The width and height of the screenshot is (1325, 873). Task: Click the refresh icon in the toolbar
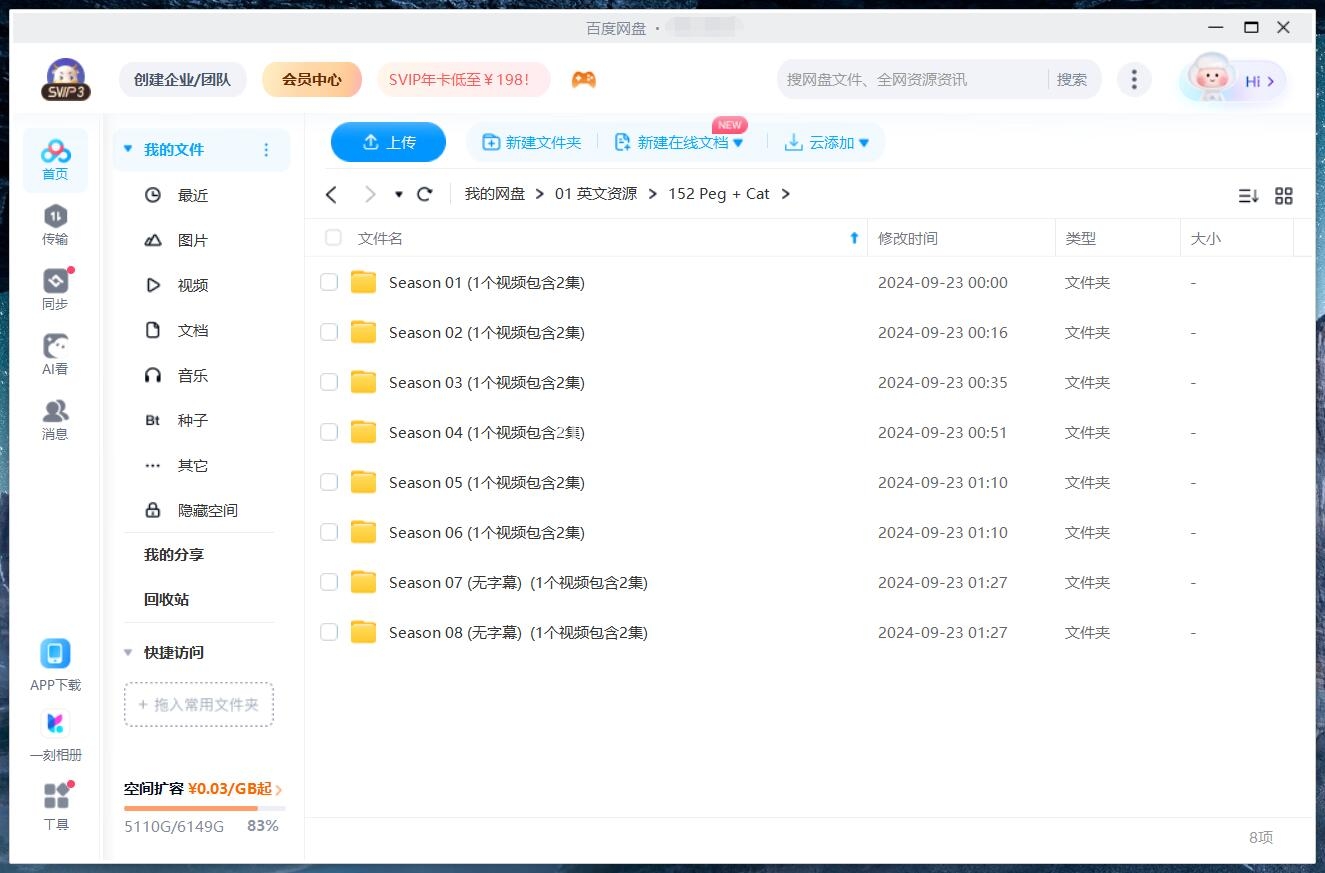pyautogui.click(x=424, y=194)
